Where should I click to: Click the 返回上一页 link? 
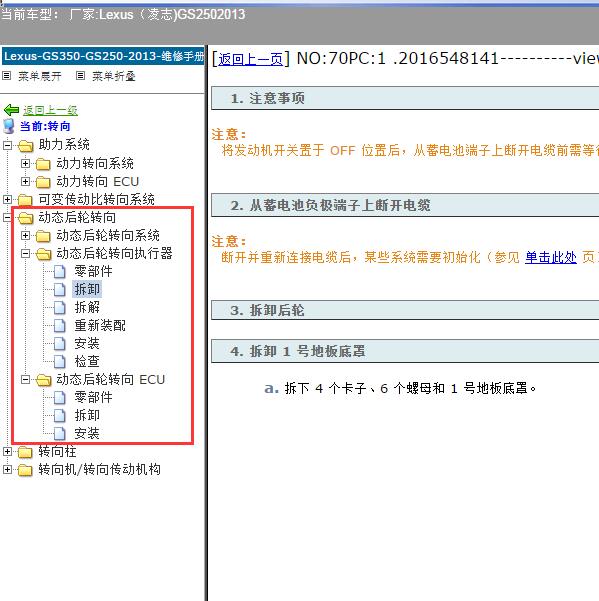click(x=251, y=59)
